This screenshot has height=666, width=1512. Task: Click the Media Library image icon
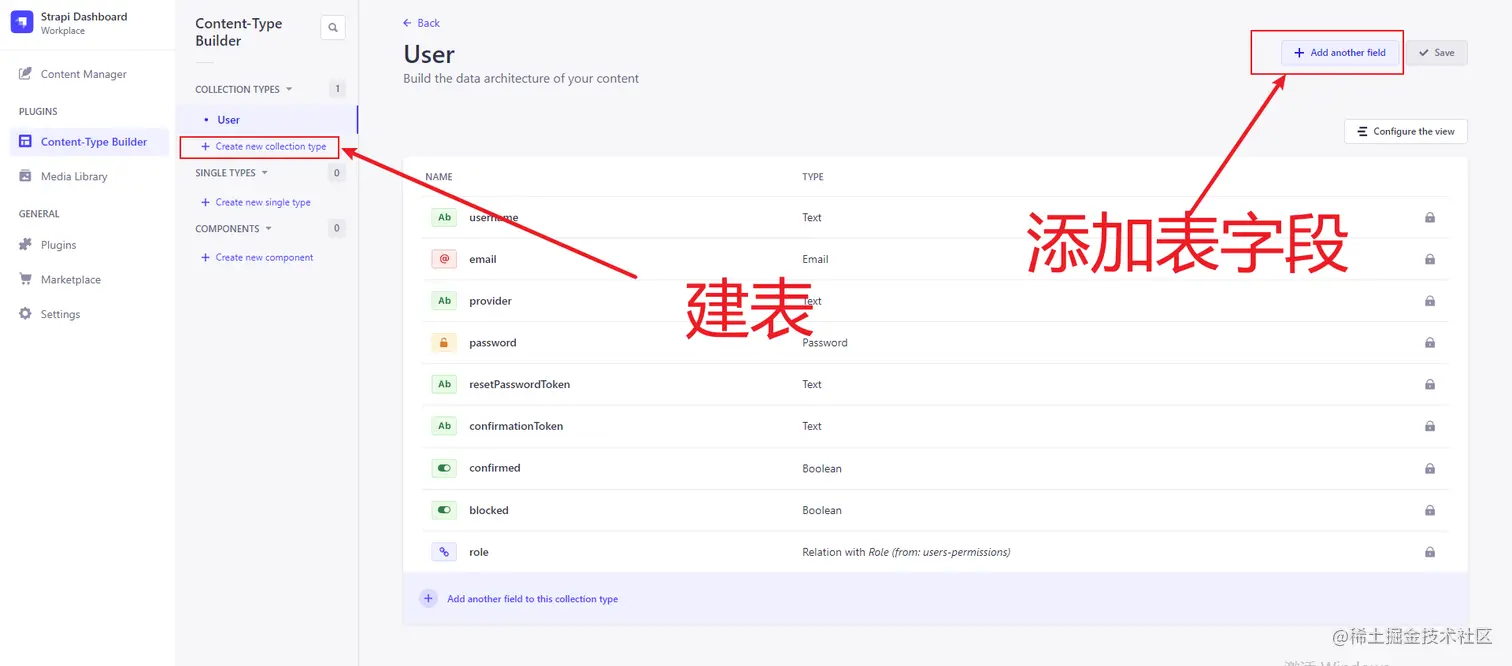pyautogui.click(x=25, y=176)
